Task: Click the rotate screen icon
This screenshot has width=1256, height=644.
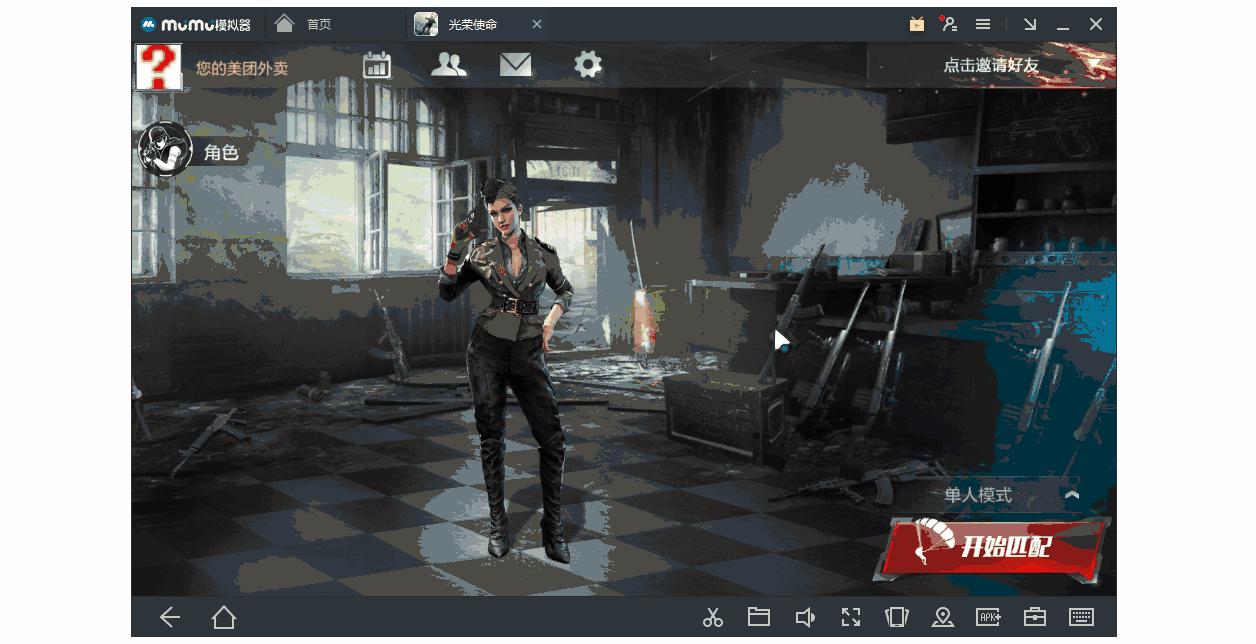Action: (896, 618)
